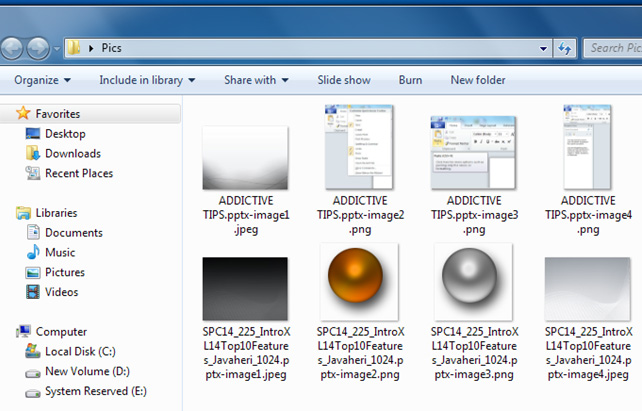Click filename ending pptx-image2.png under orange sphere
This screenshot has height=411, width=642.
point(360,353)
